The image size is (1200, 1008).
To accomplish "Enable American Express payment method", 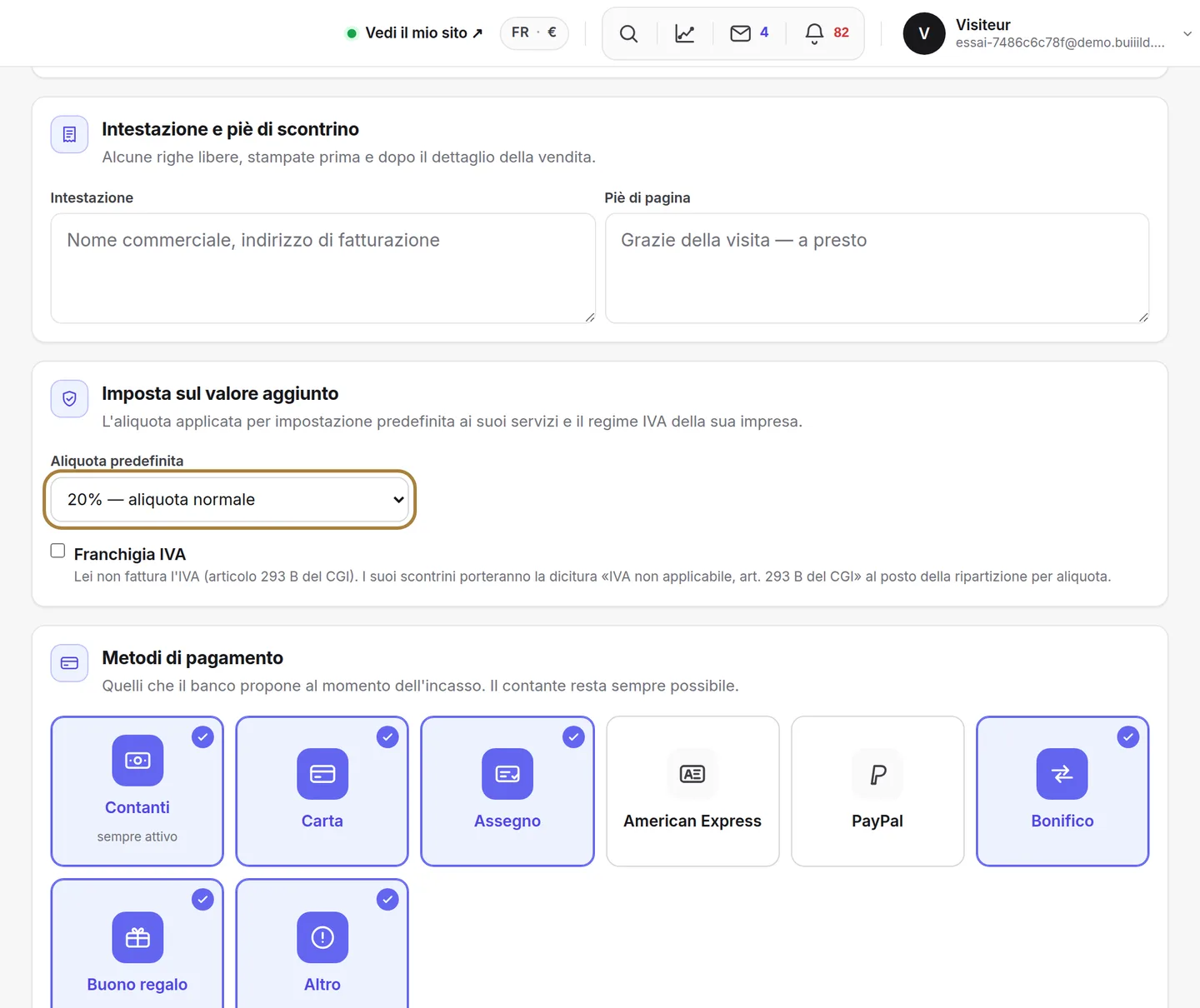I will 692,791.
